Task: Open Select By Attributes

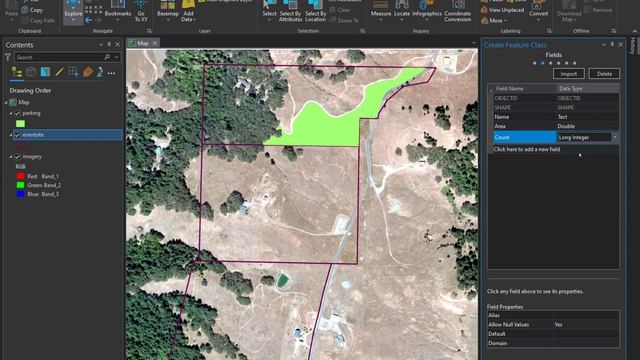Action: pos(290,11)
